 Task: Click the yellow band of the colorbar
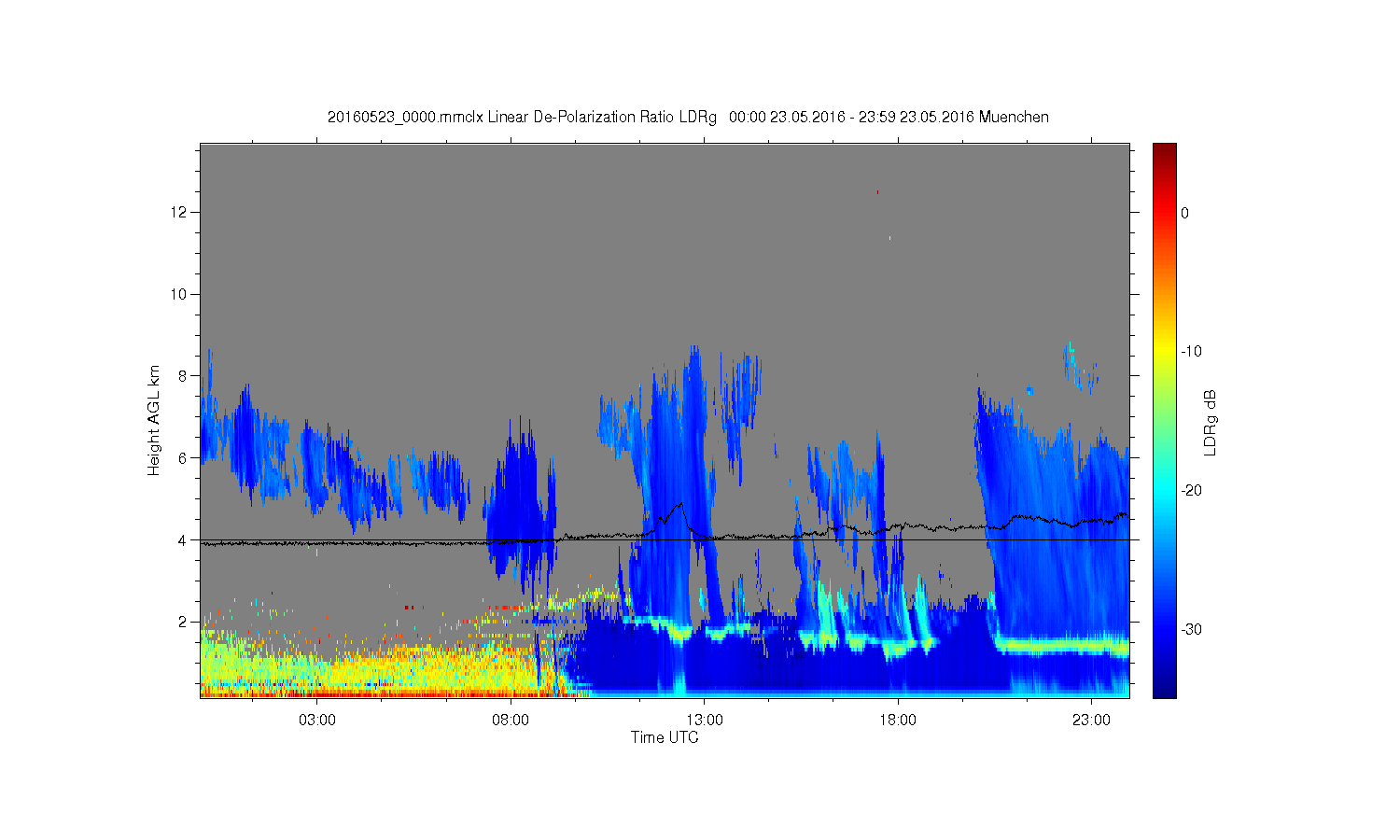1165,352
